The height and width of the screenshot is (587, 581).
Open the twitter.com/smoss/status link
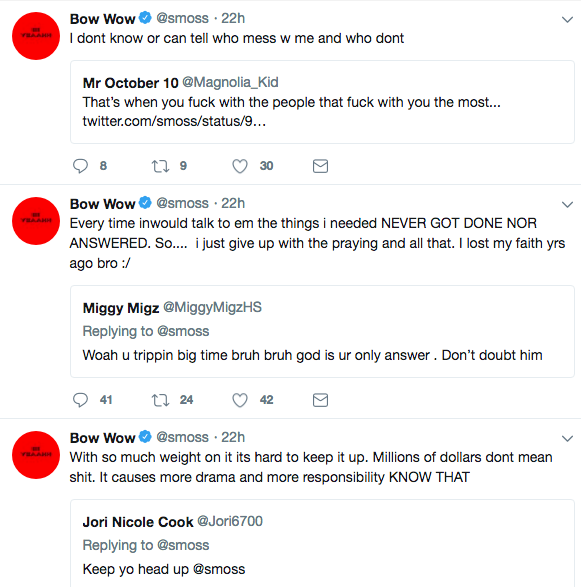174,121
